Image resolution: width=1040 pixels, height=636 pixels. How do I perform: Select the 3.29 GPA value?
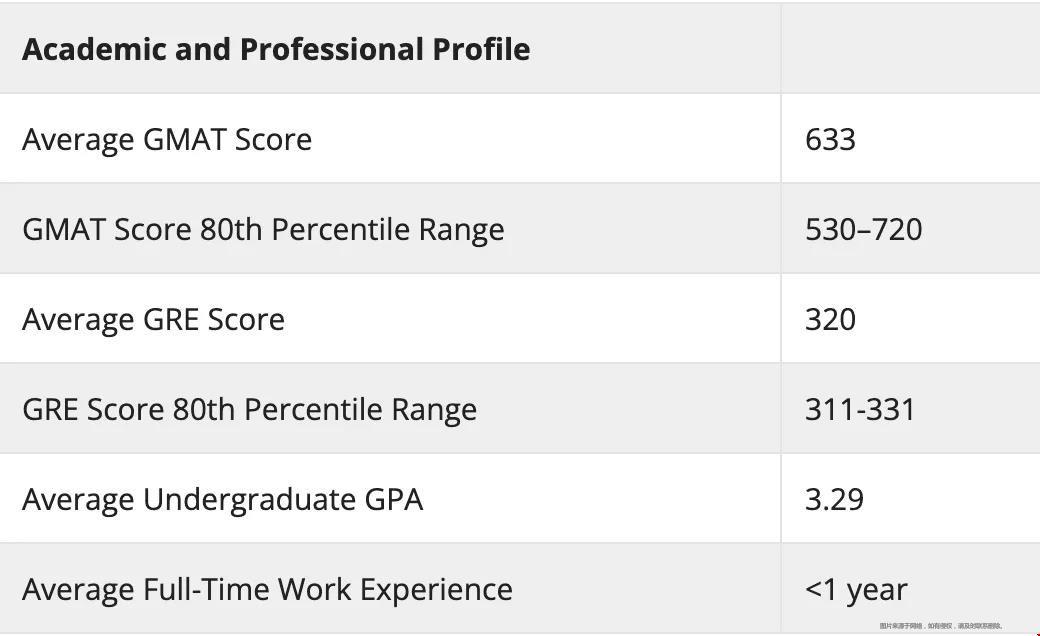(x=834, y=499)
